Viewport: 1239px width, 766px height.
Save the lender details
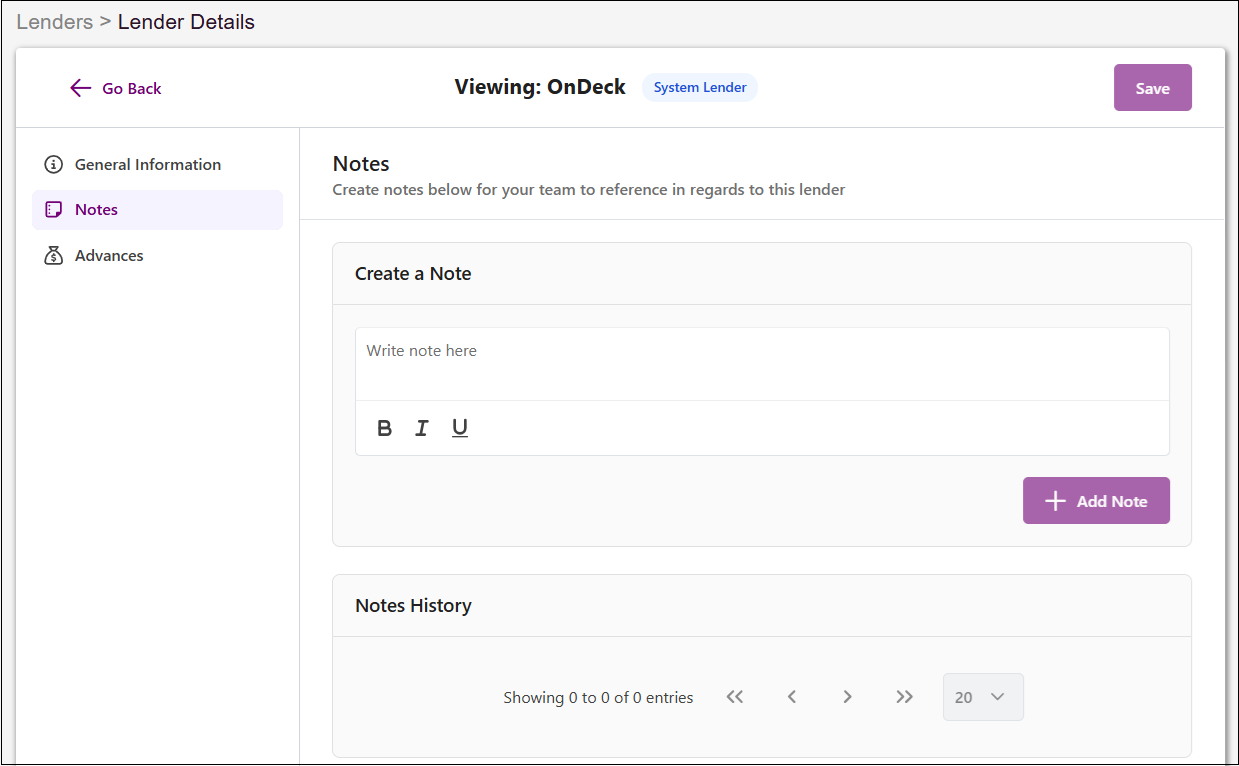1153,88
